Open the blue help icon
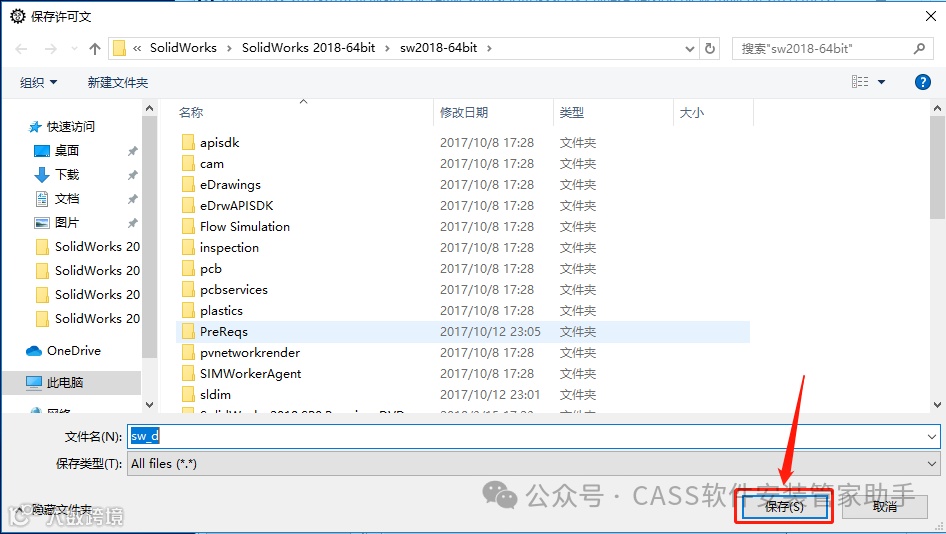This screenshot has width=946, height=534. 922,82
